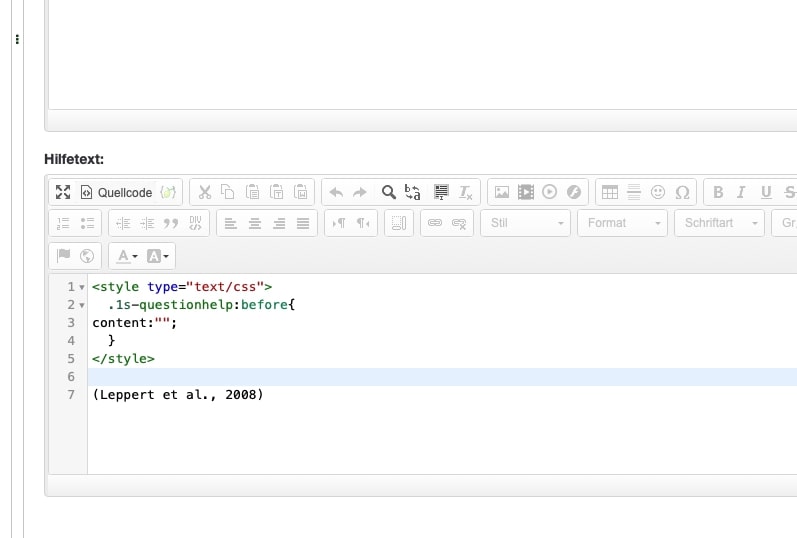
Task: Open the Format dropdown
Action: click(622, 223)
